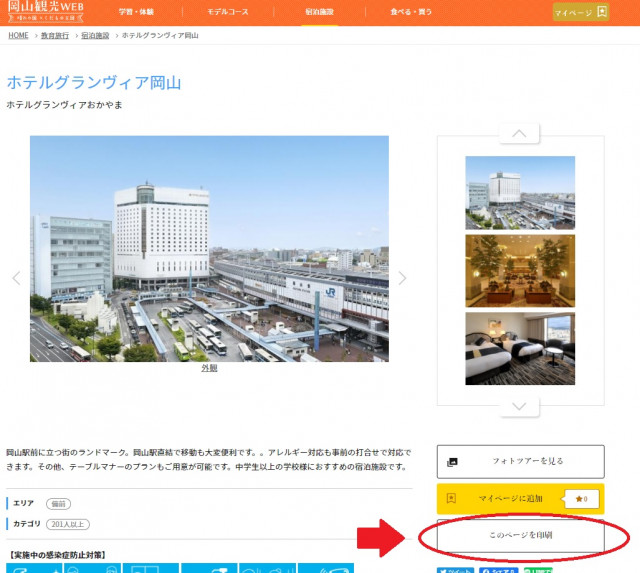
Task: Open the モデルコース menu
Action: point(228,12)
